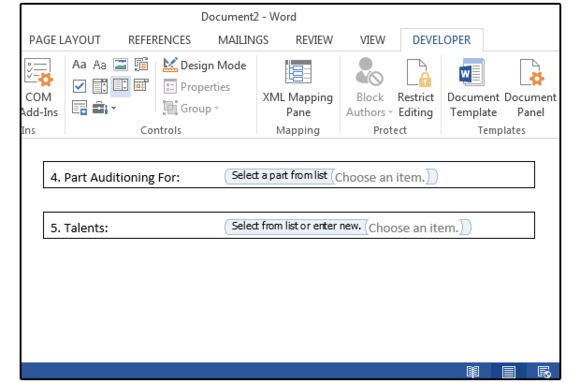This screenshot has width=580, height=383.
Task: Insert a Picture content control
Action: click(121, 65)
